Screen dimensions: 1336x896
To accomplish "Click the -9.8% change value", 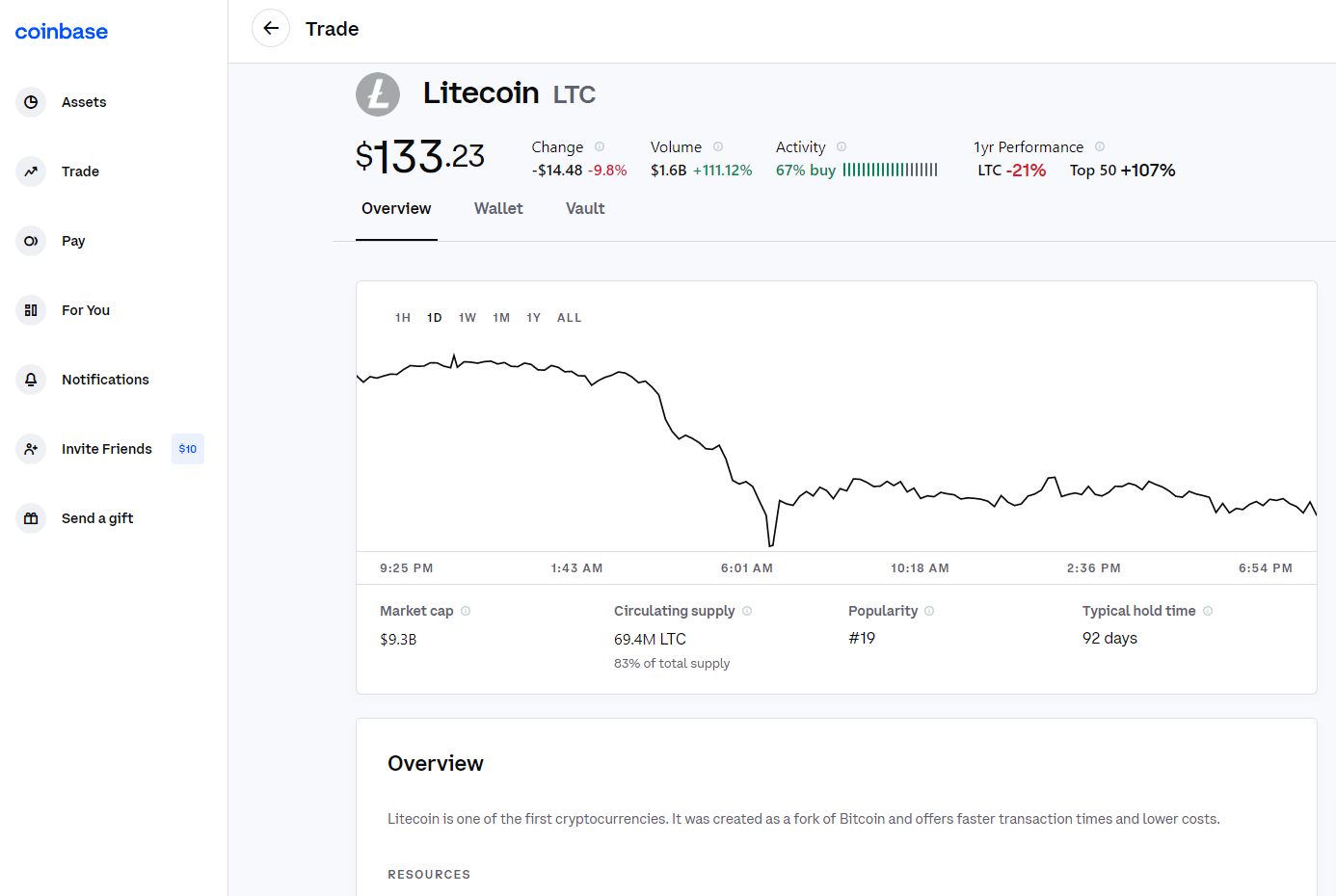I will pos(607,171).
